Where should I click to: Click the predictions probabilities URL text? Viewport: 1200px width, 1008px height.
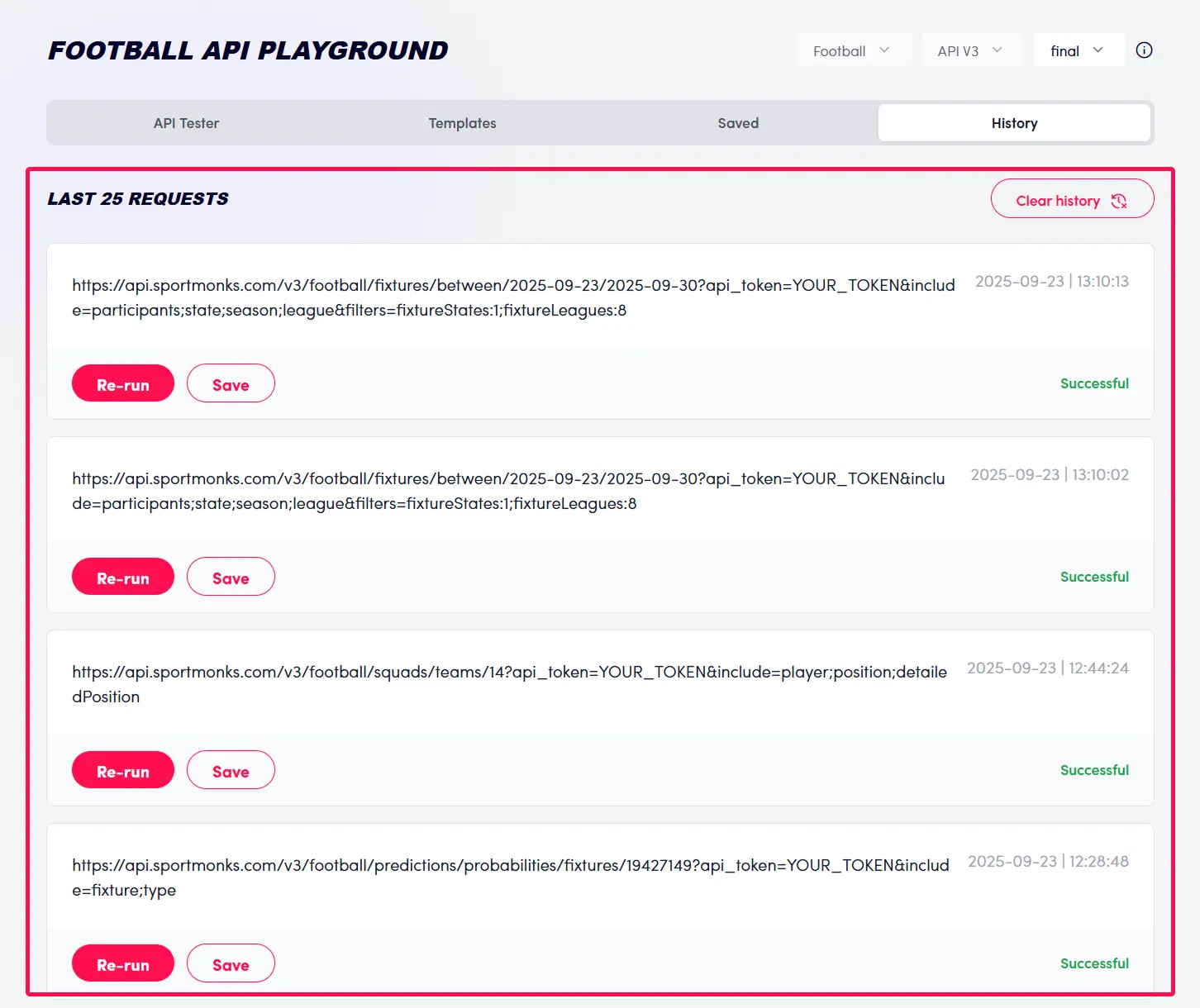(x=510, y=865)
